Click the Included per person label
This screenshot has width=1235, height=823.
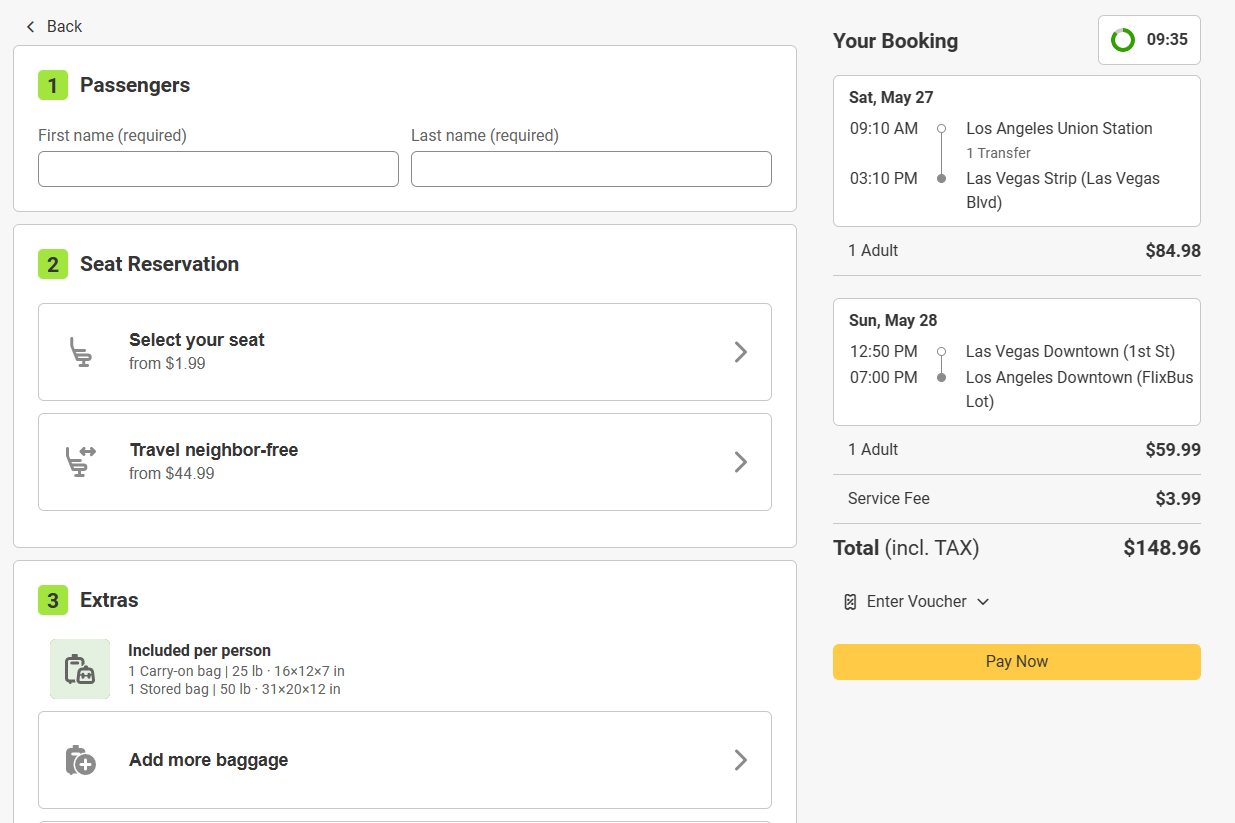click(x=199, y=651)
